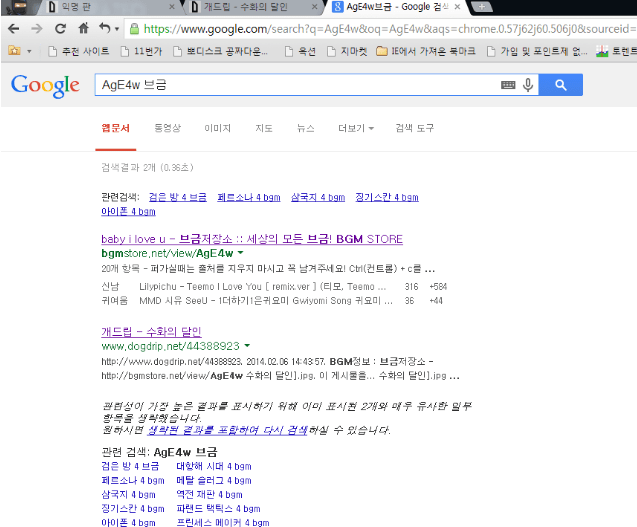
Task: Switch to the 지도 tab
Action: click(264, 128)
